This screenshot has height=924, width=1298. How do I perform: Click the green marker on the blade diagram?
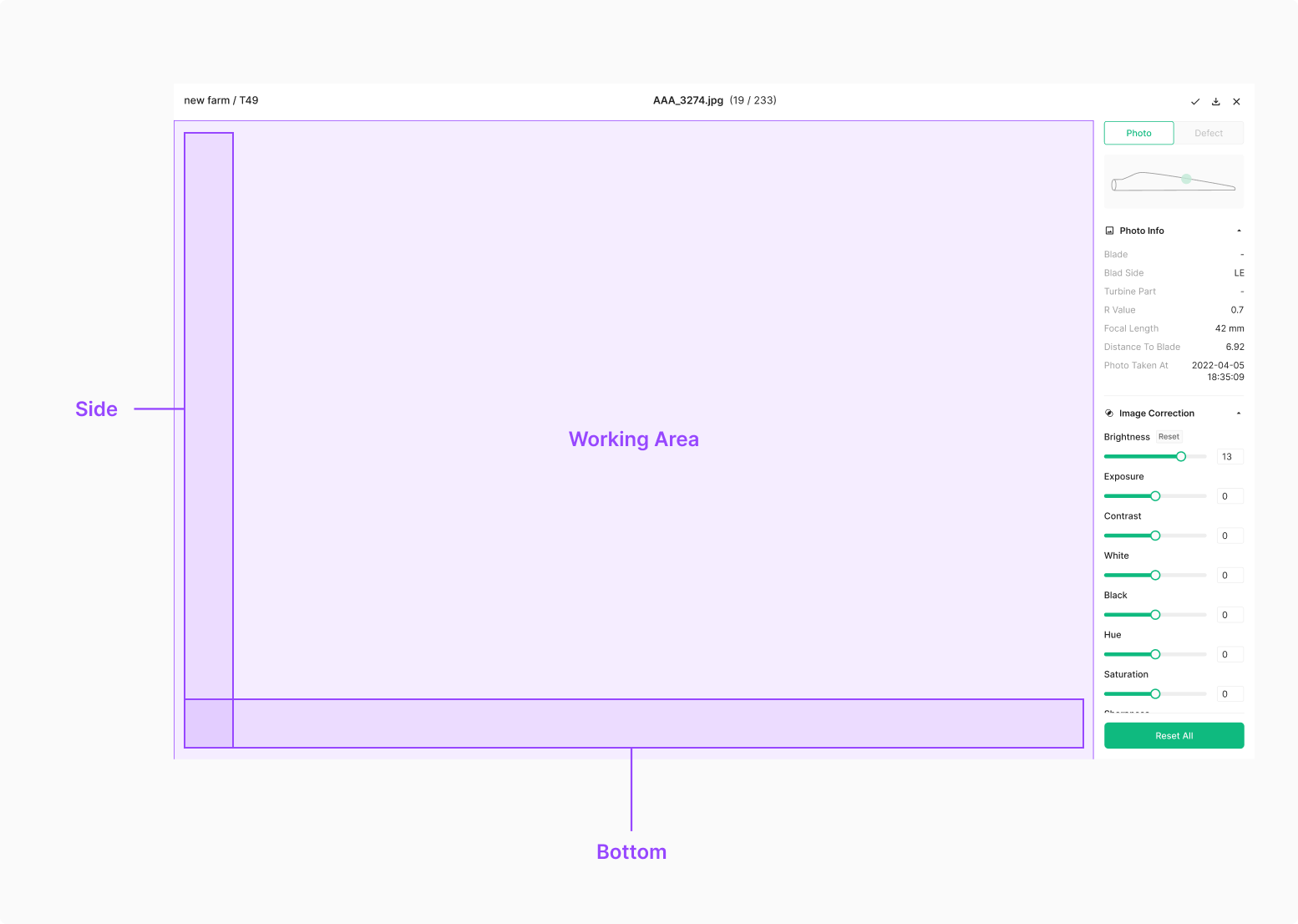1186,179
